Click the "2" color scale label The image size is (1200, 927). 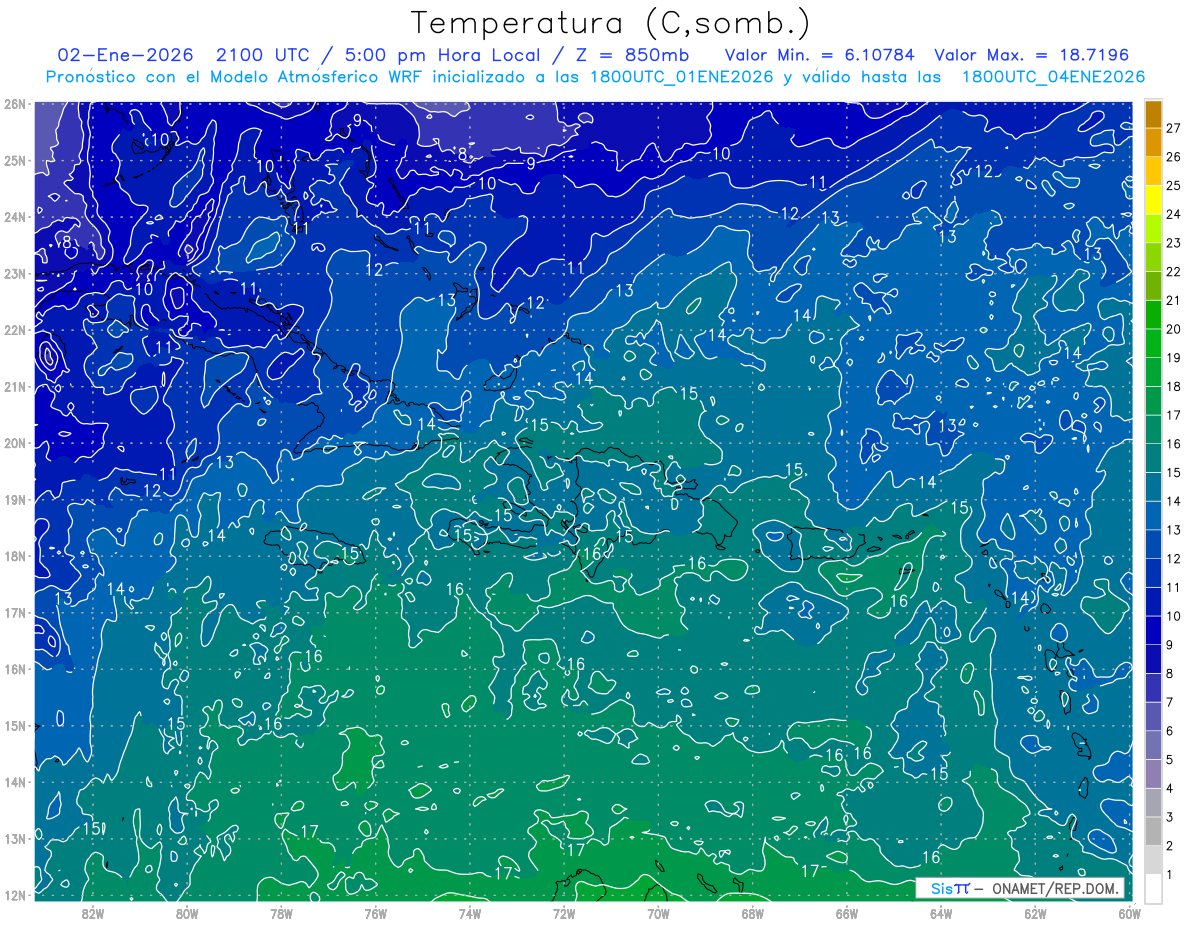[x=1171, y=846]
